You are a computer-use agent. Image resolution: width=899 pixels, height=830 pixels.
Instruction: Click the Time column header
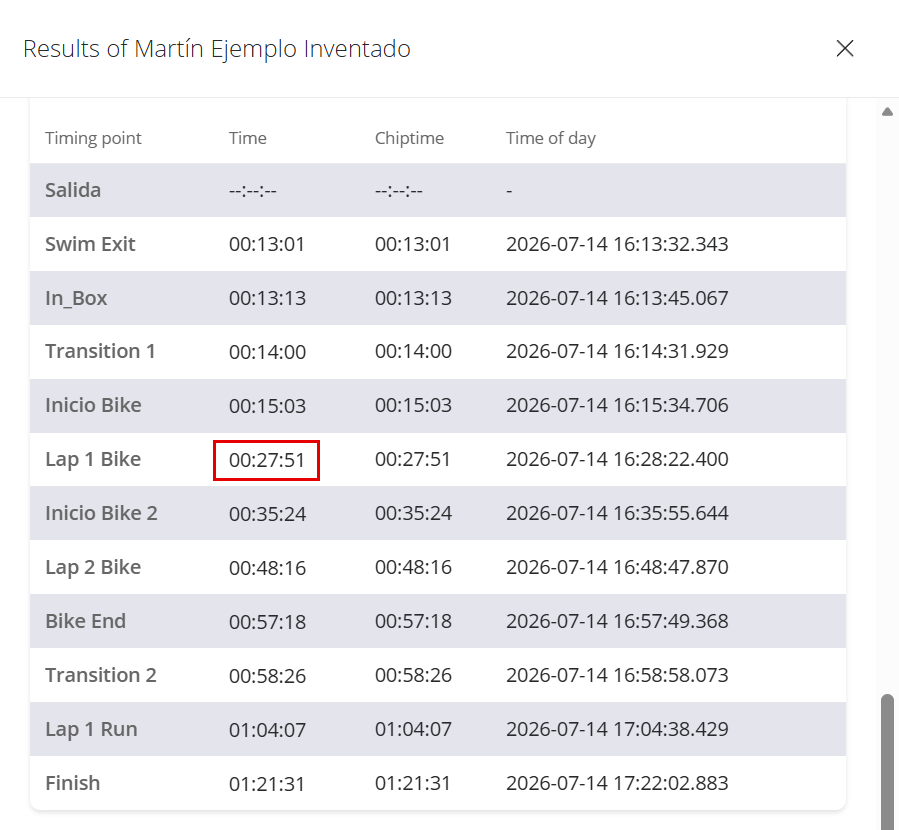(248, 138)
